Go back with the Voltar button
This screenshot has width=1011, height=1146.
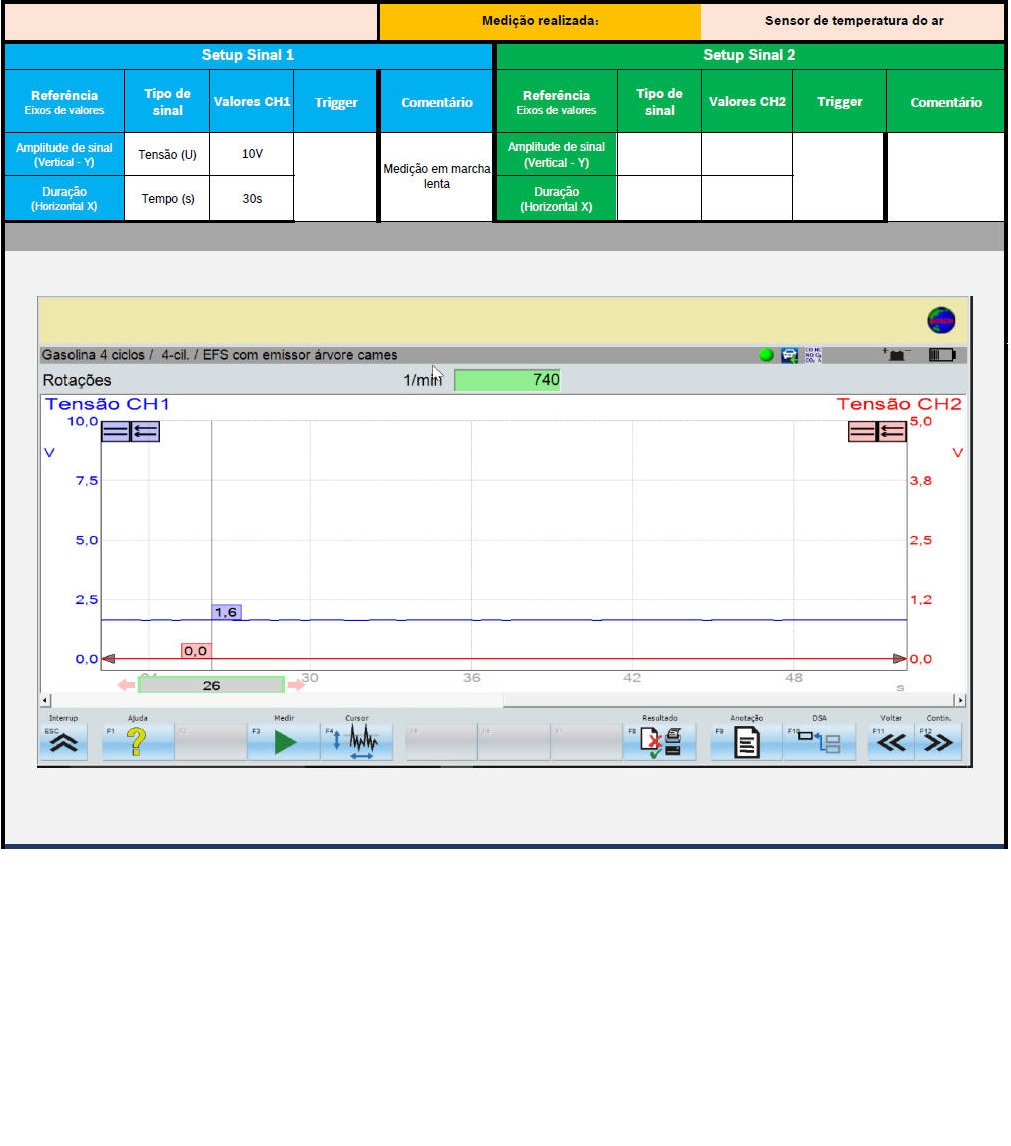click(890, 743)
